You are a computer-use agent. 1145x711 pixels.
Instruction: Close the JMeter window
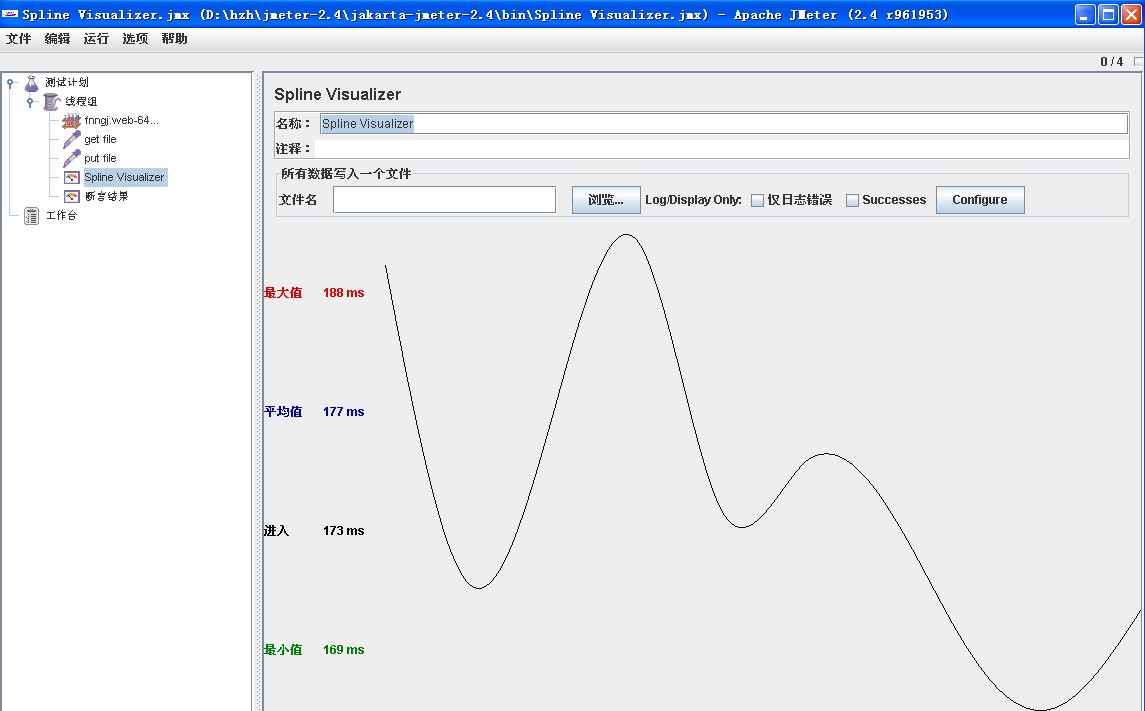(x=1130, y=14)
